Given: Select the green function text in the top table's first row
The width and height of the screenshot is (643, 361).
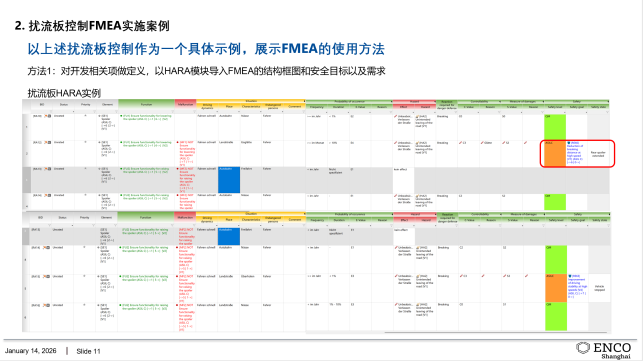Looking at the screenshot, I should 146,117.
